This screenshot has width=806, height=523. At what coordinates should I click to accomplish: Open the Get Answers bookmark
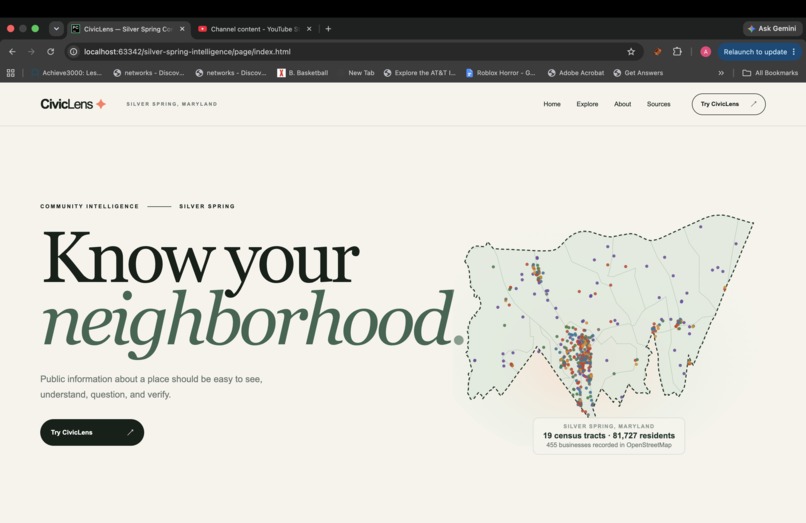coord(638,73)
